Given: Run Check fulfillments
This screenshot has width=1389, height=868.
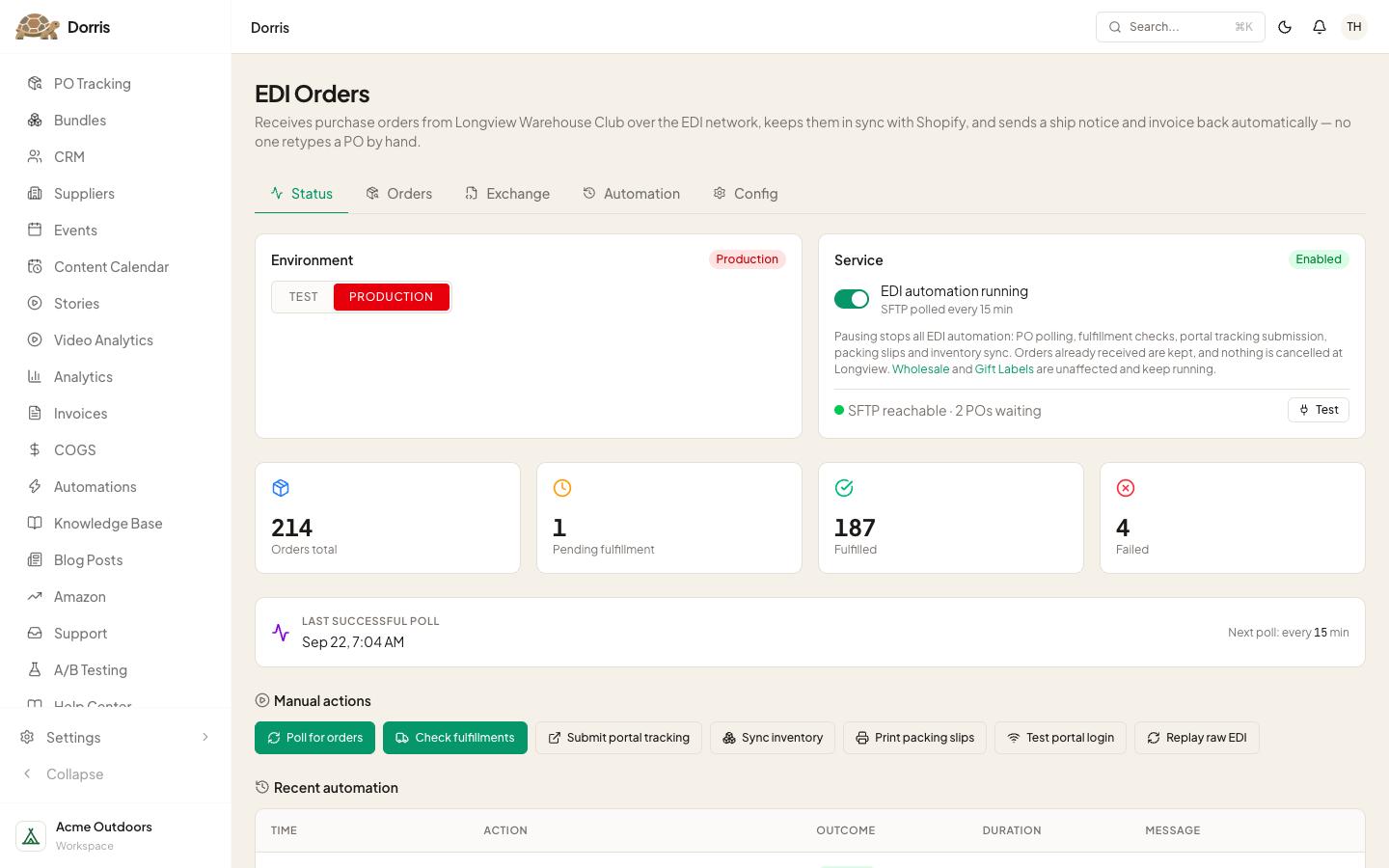Looking at the screenshot, I should coord(455,738).
